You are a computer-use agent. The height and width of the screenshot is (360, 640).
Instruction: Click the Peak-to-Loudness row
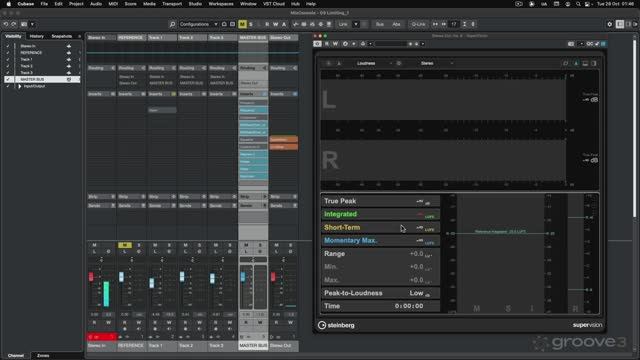click(x=380, y=293)
